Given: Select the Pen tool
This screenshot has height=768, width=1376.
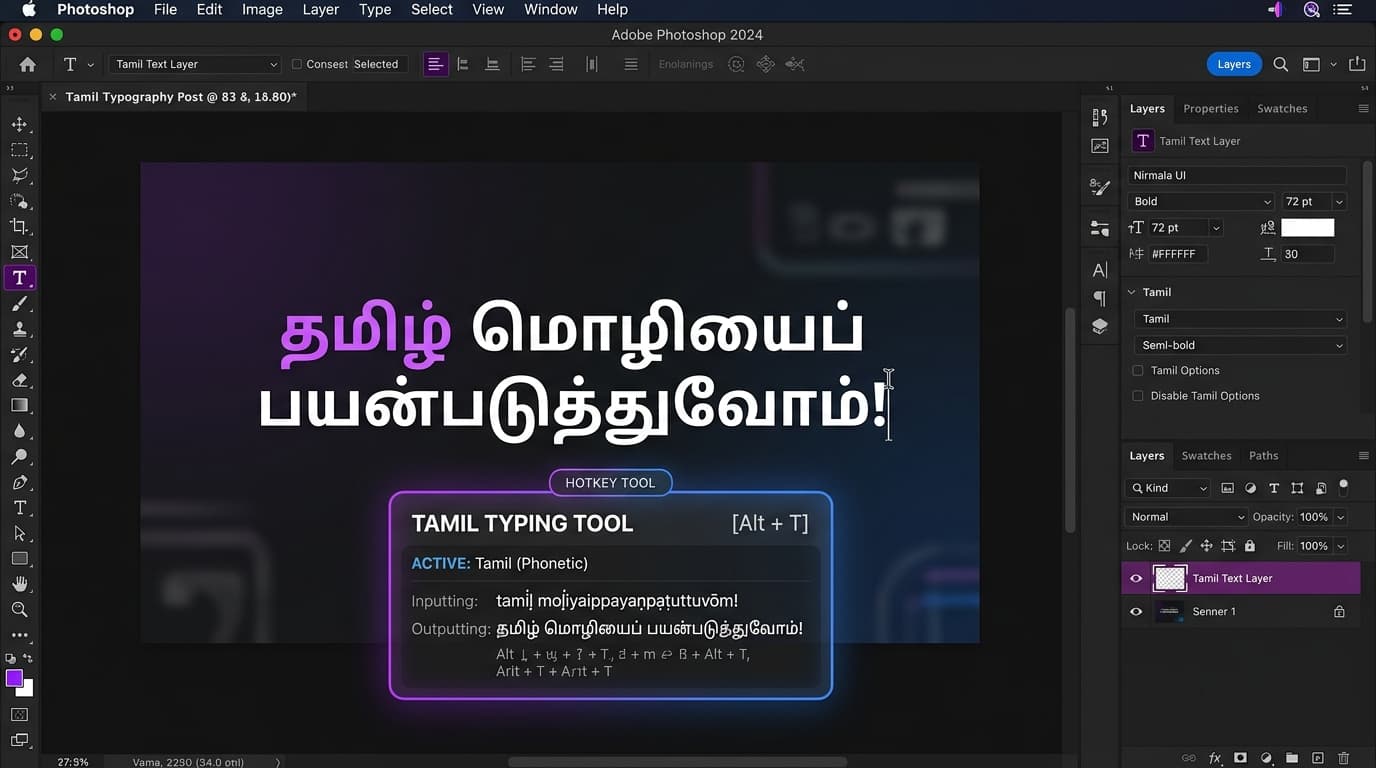Looking at the screenshot, I should point(19,483).
